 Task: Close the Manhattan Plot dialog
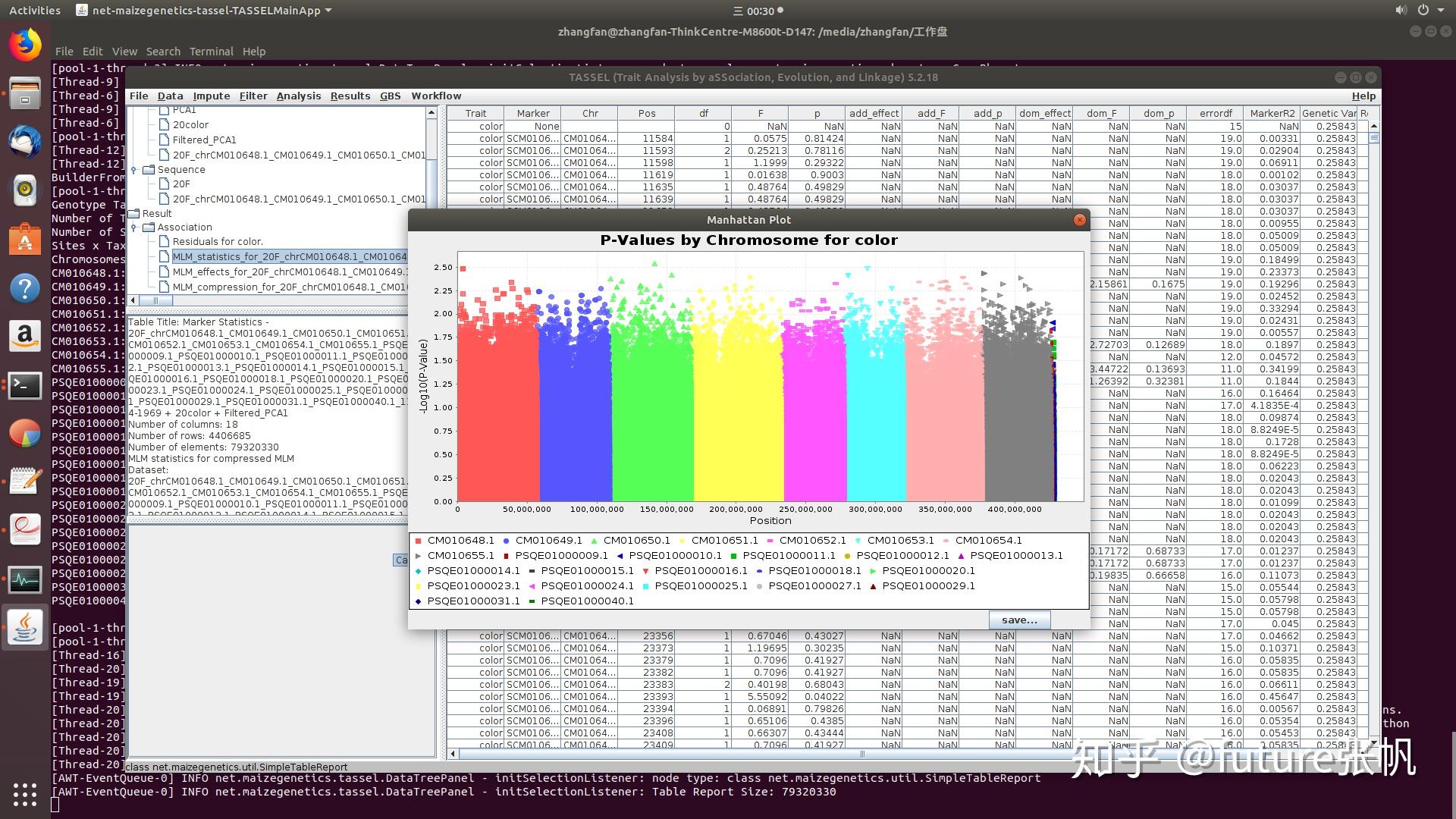coord(1079,220)
